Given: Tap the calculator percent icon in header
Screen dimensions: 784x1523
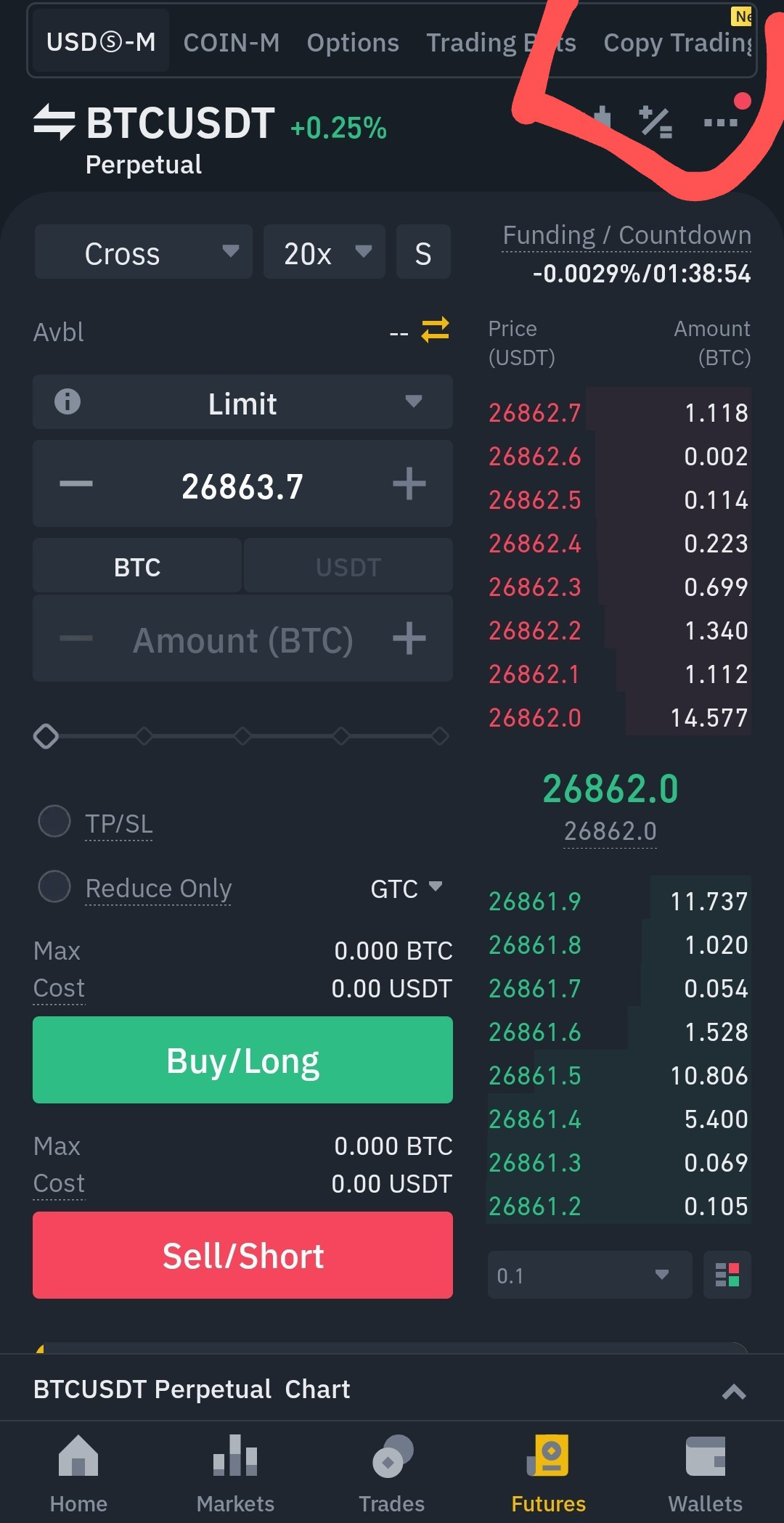Looking at the screenshot, I should pyautogui.click(x=656, y=122).
